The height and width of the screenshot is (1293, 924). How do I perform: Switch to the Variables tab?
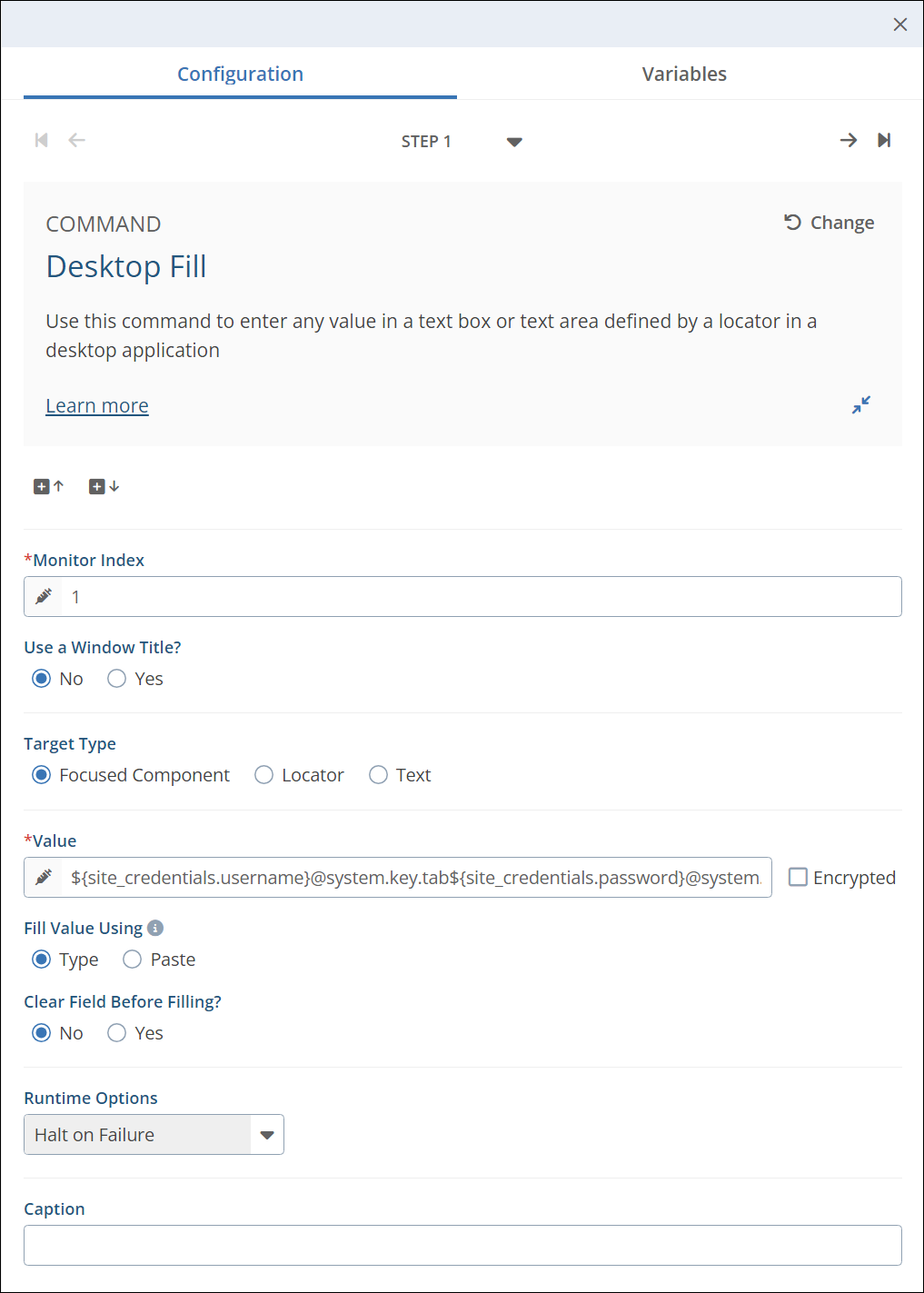click(x=684, y=75)
